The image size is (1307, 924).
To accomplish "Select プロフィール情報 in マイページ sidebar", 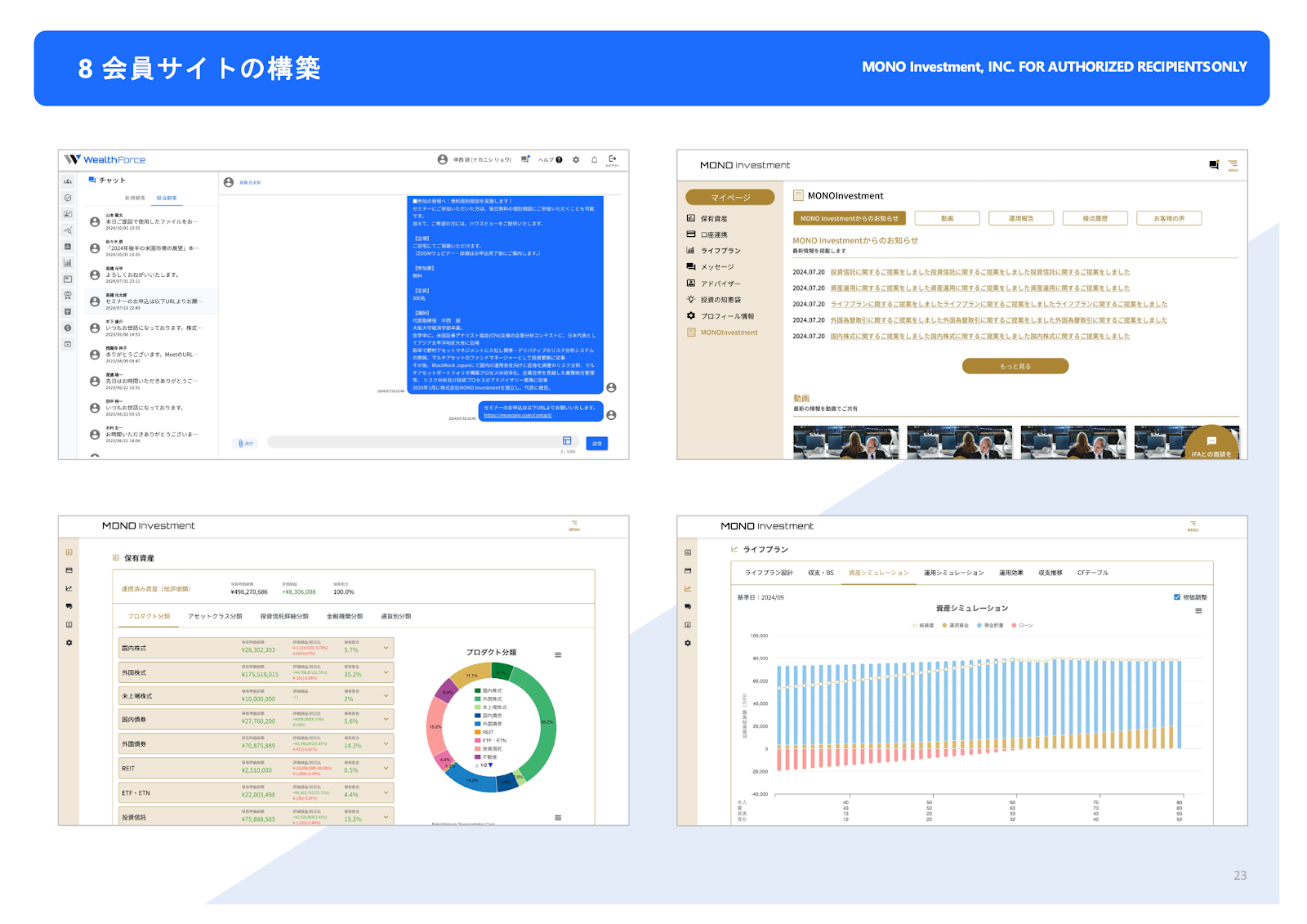I will 720,316.
